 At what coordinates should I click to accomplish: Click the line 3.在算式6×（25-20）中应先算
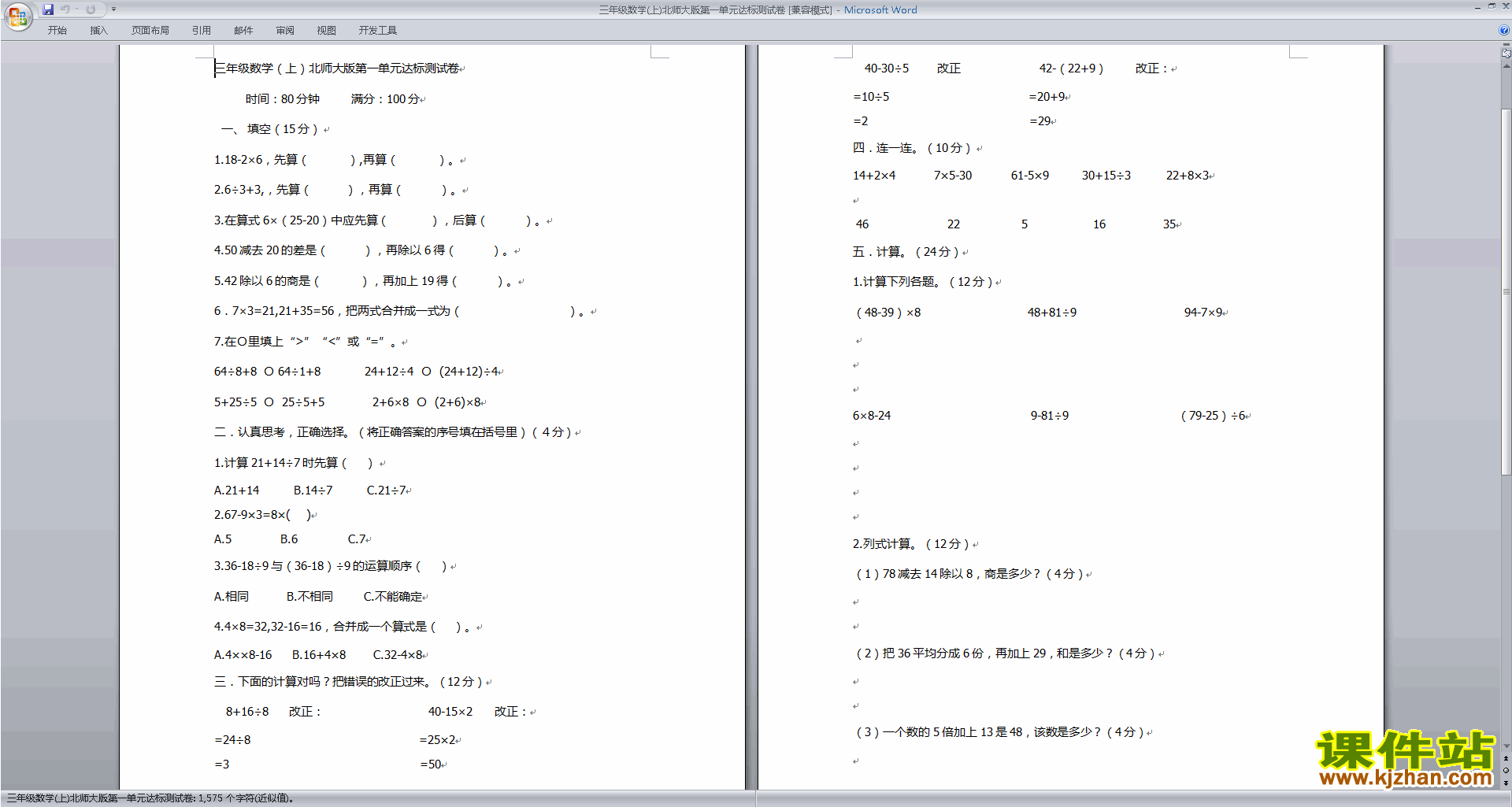click(296, 220)
